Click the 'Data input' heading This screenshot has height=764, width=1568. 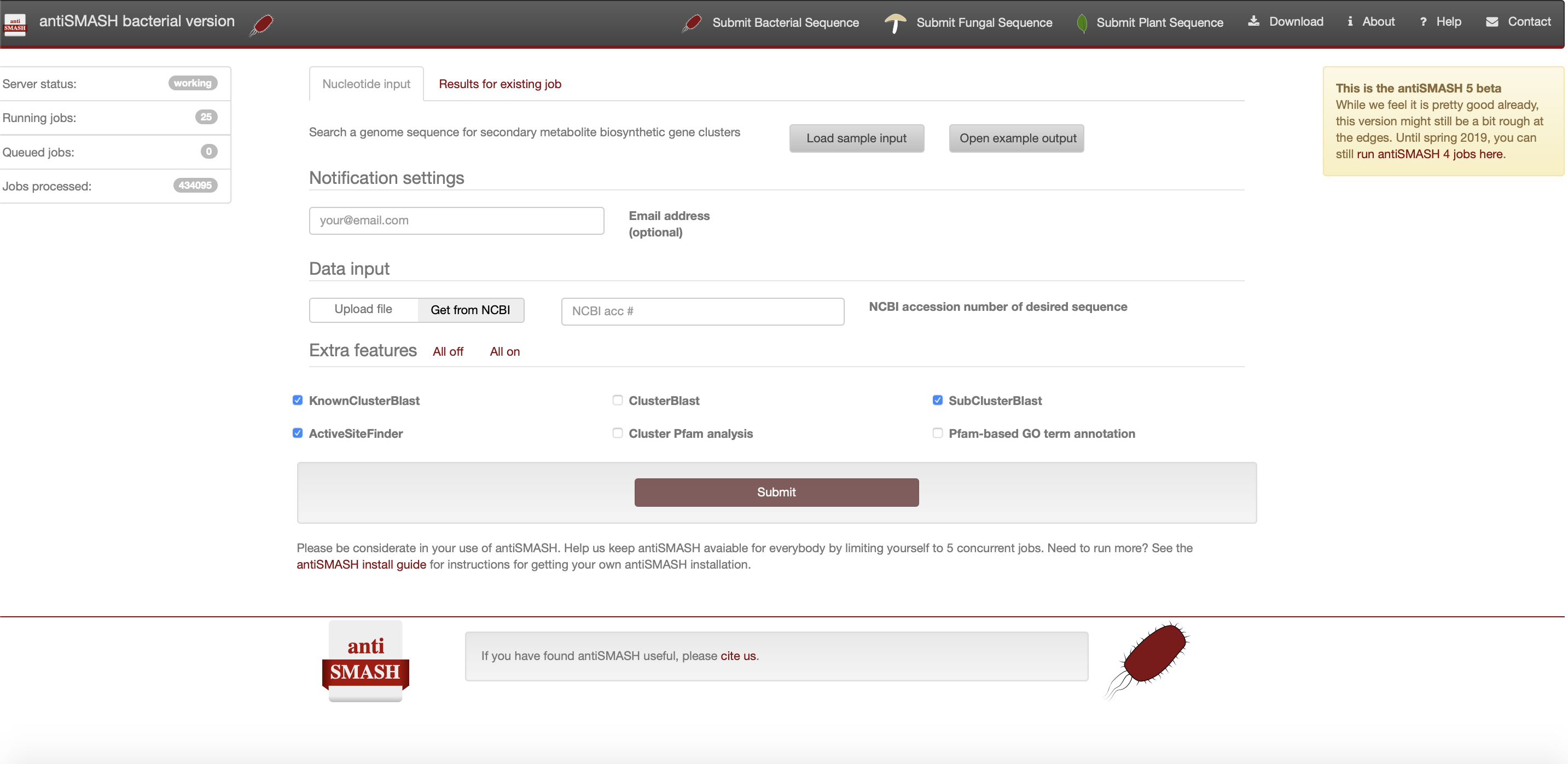pos(350,269)
